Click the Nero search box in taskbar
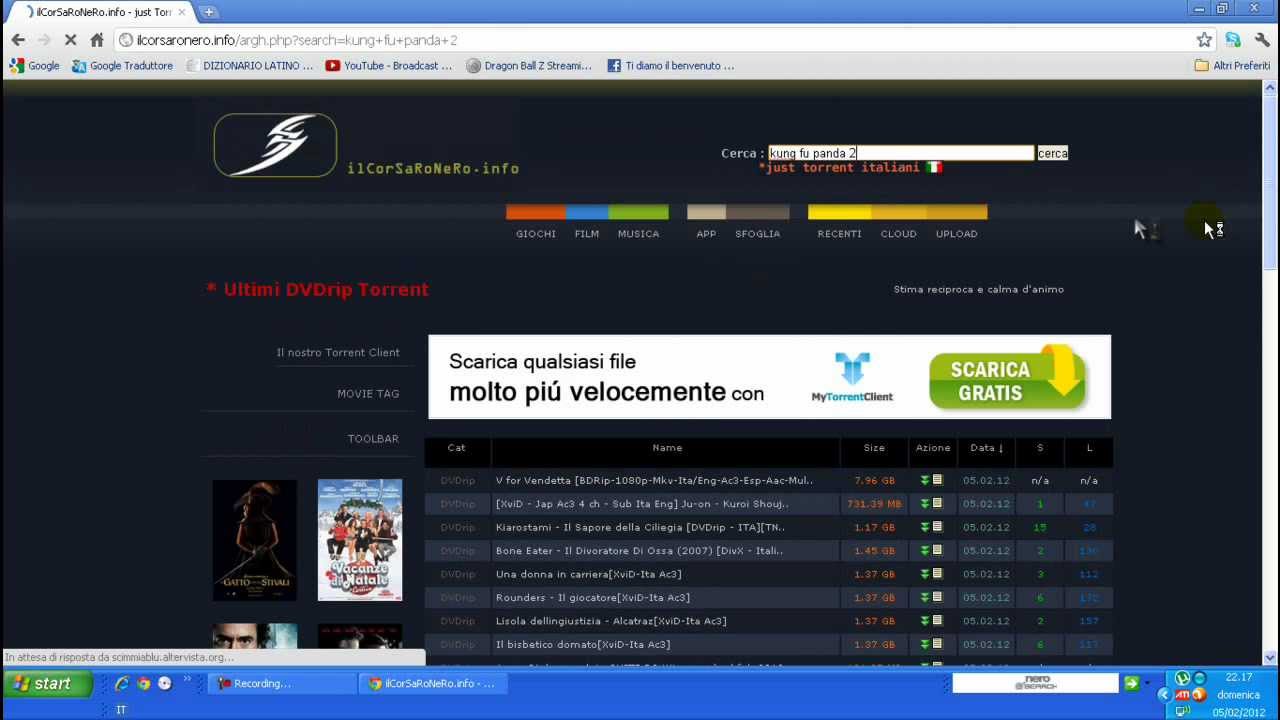The height and width of the screenshot is (720, 1280). pyautogui.click(x=1035, y=683)
